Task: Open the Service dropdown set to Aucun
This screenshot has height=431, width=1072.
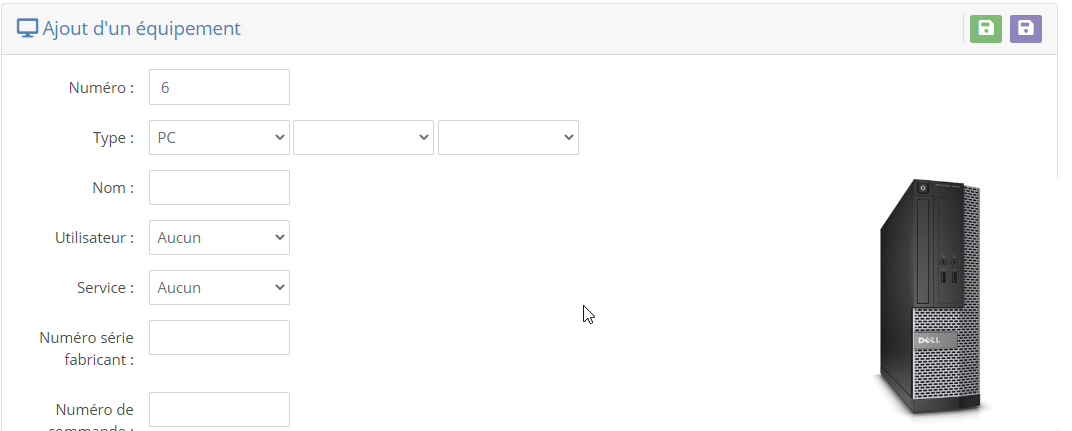Action: (219, 287)
